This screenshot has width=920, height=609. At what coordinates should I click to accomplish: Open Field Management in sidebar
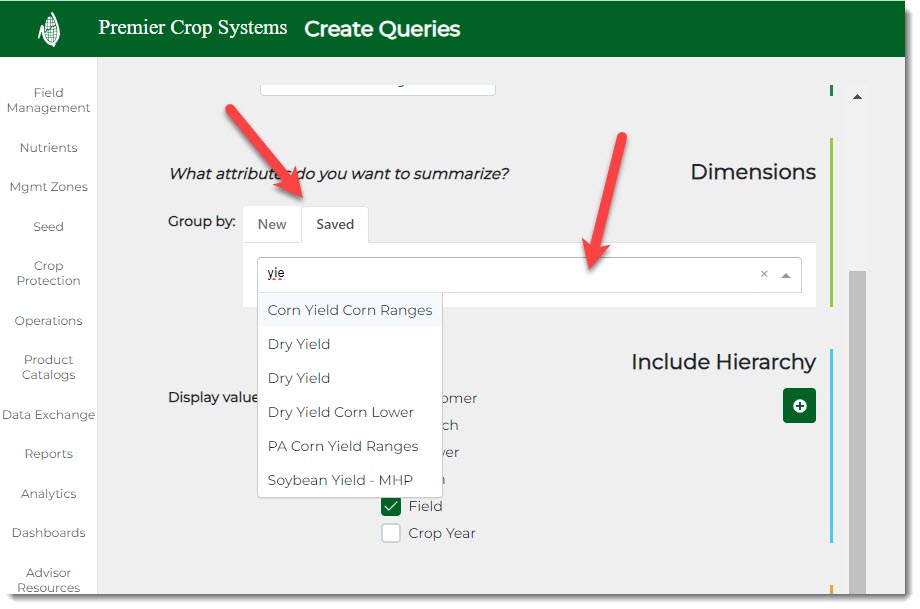click(x=48, y=100)
